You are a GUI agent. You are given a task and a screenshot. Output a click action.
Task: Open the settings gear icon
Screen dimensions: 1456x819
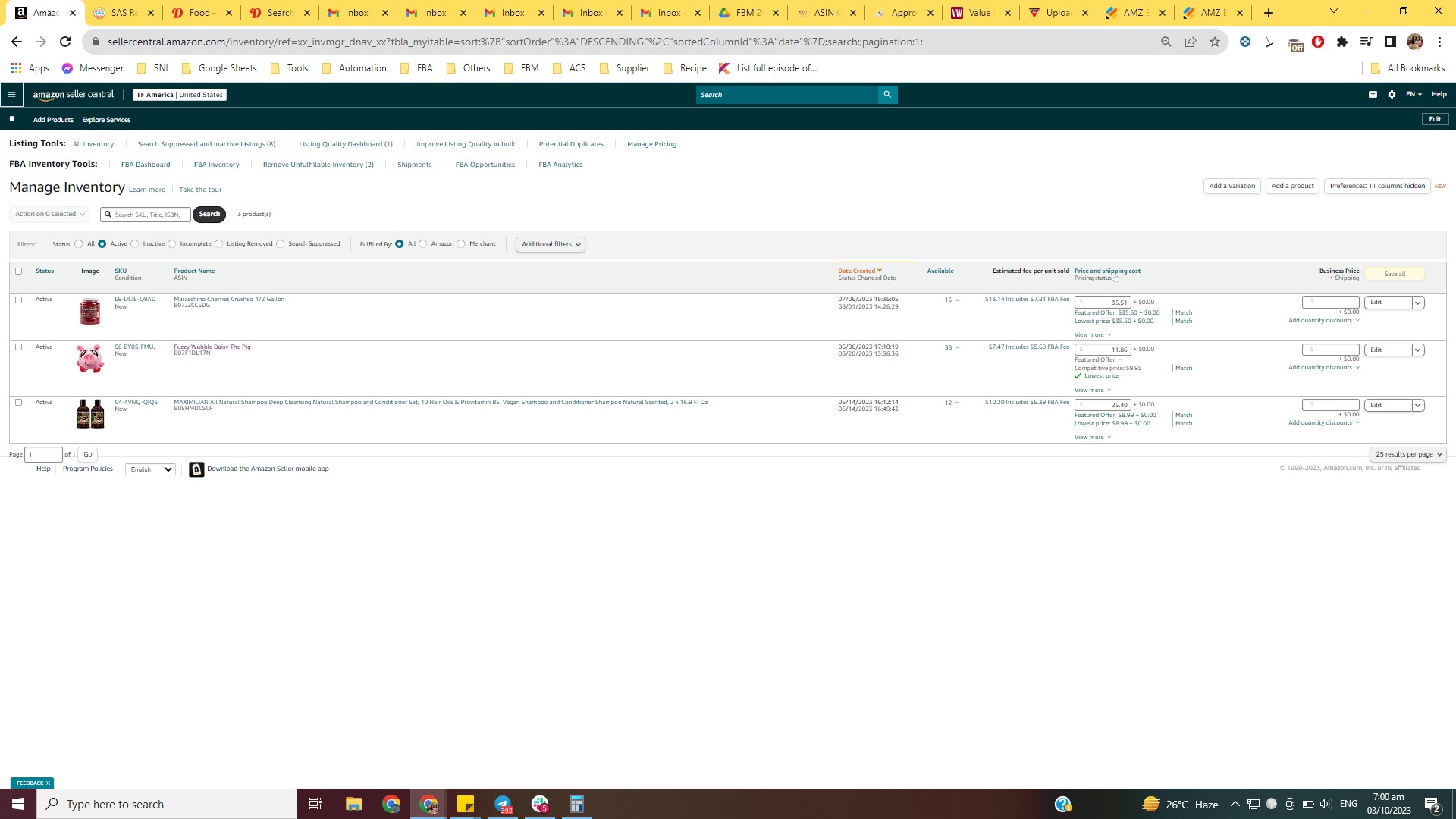(1392, 95)
